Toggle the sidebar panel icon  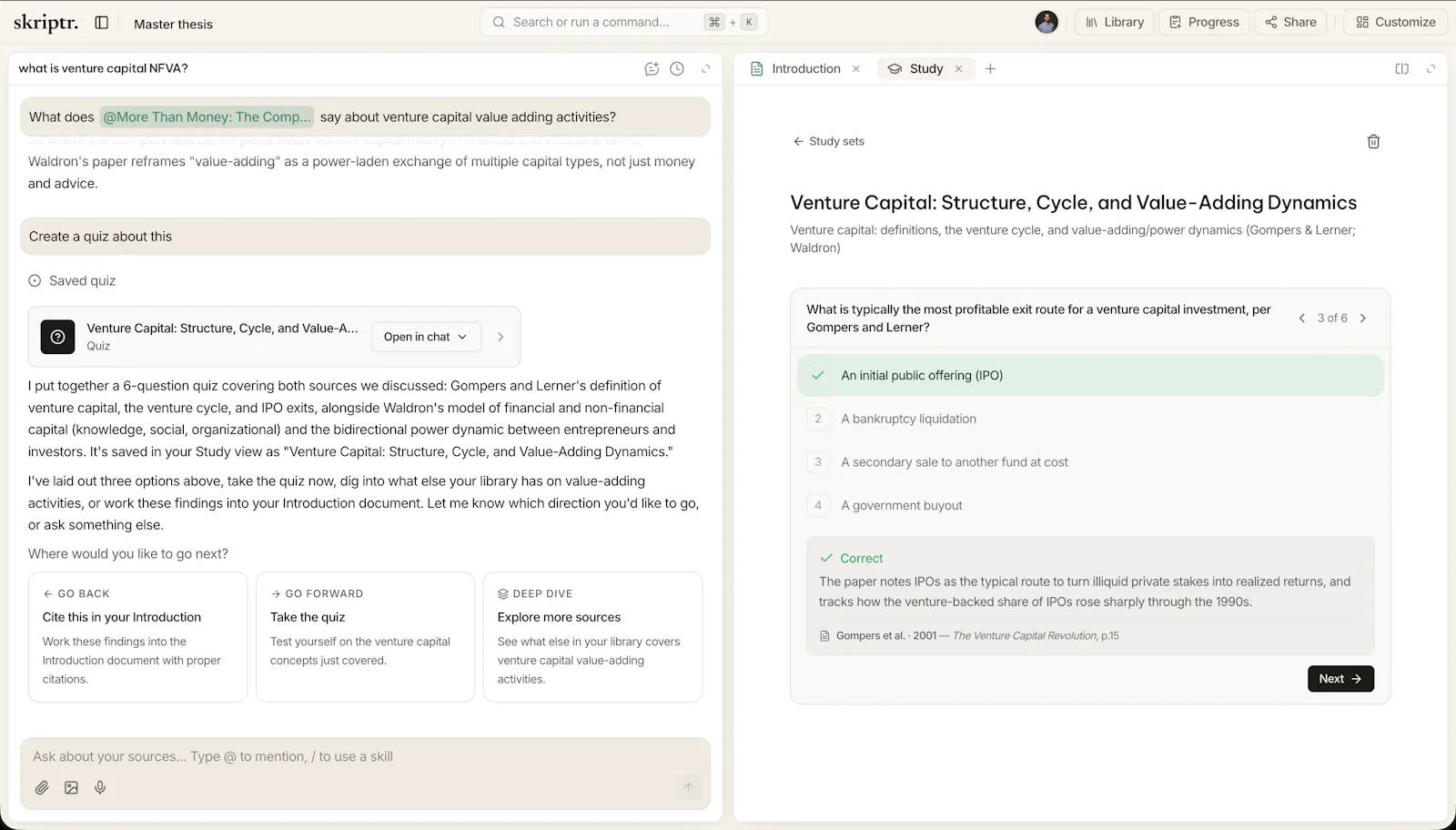102,23
